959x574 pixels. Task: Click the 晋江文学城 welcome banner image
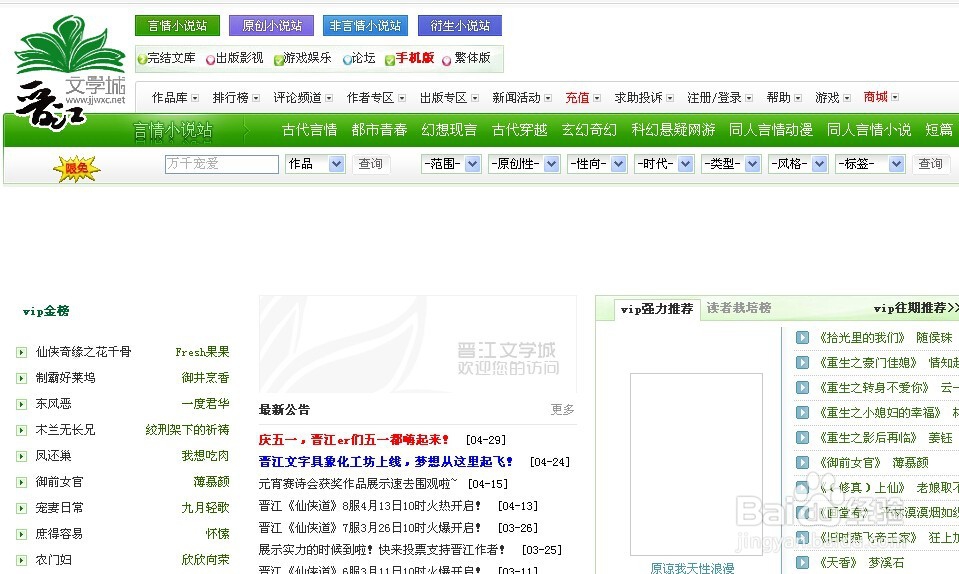pyautogui.click(x=418, y=344)
